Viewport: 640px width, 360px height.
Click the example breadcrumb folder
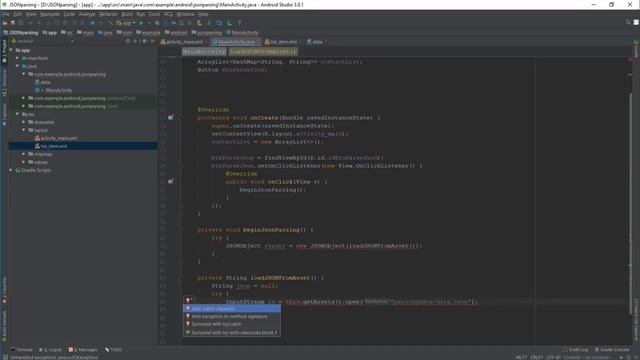(148, 33)
